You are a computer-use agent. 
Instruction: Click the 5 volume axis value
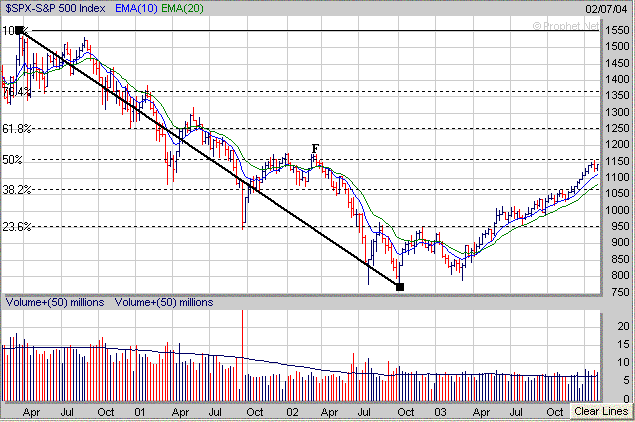626,380
